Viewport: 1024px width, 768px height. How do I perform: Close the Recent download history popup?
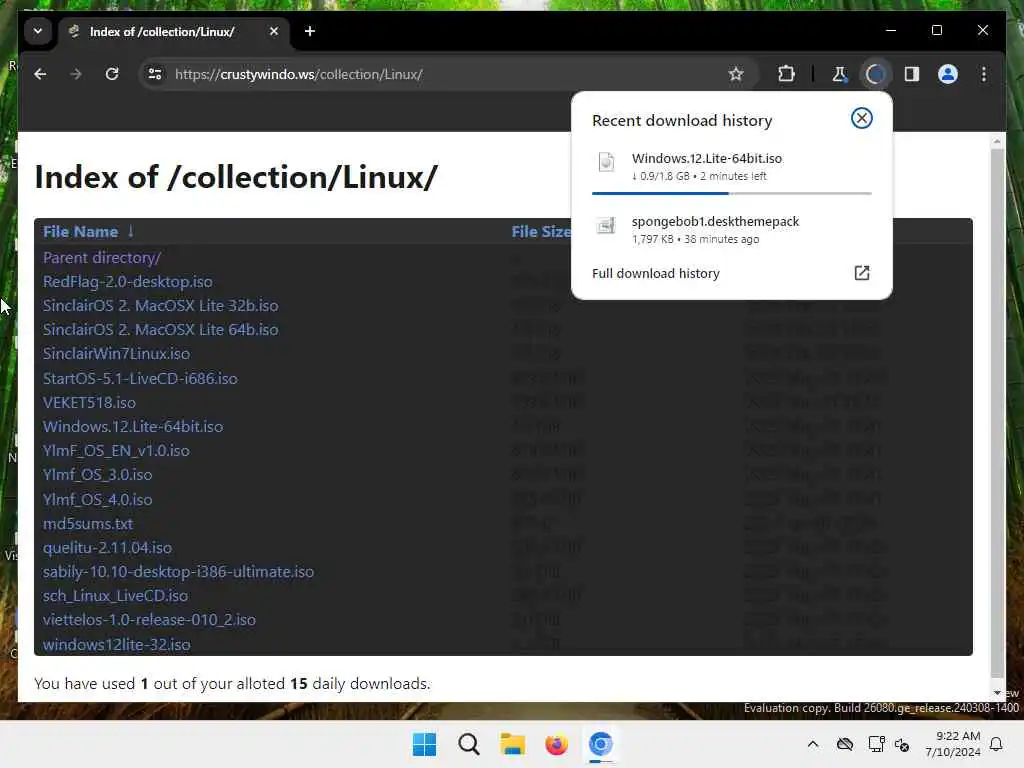861,118
